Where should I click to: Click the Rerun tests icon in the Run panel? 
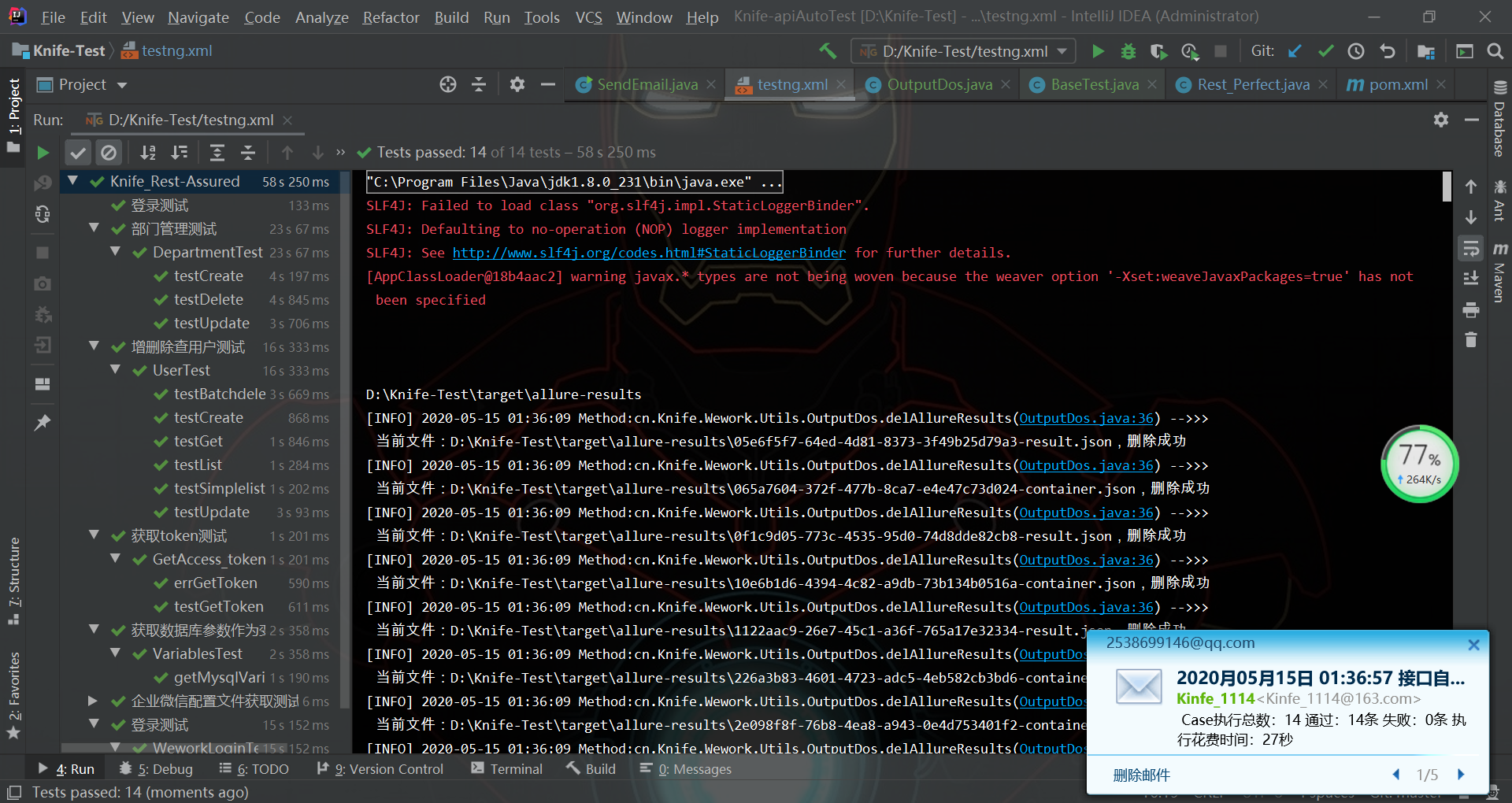coord(43,153)
